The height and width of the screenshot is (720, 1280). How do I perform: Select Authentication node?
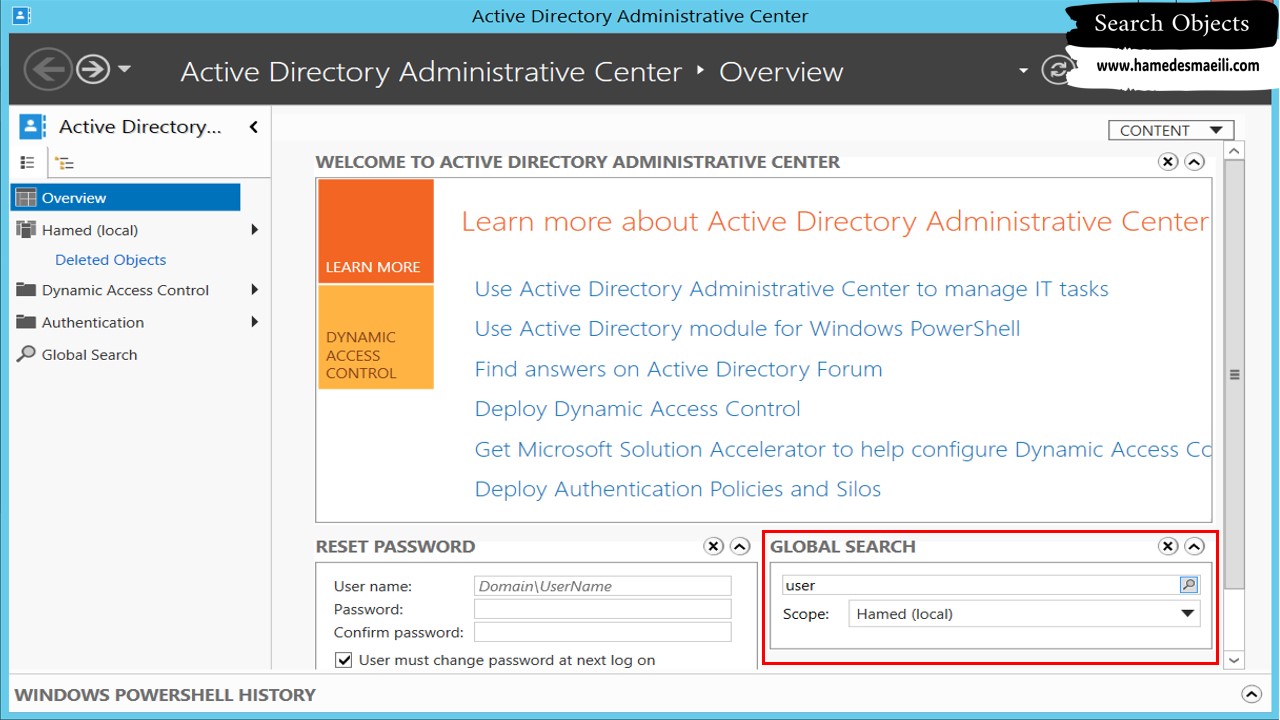click(92, 322)
